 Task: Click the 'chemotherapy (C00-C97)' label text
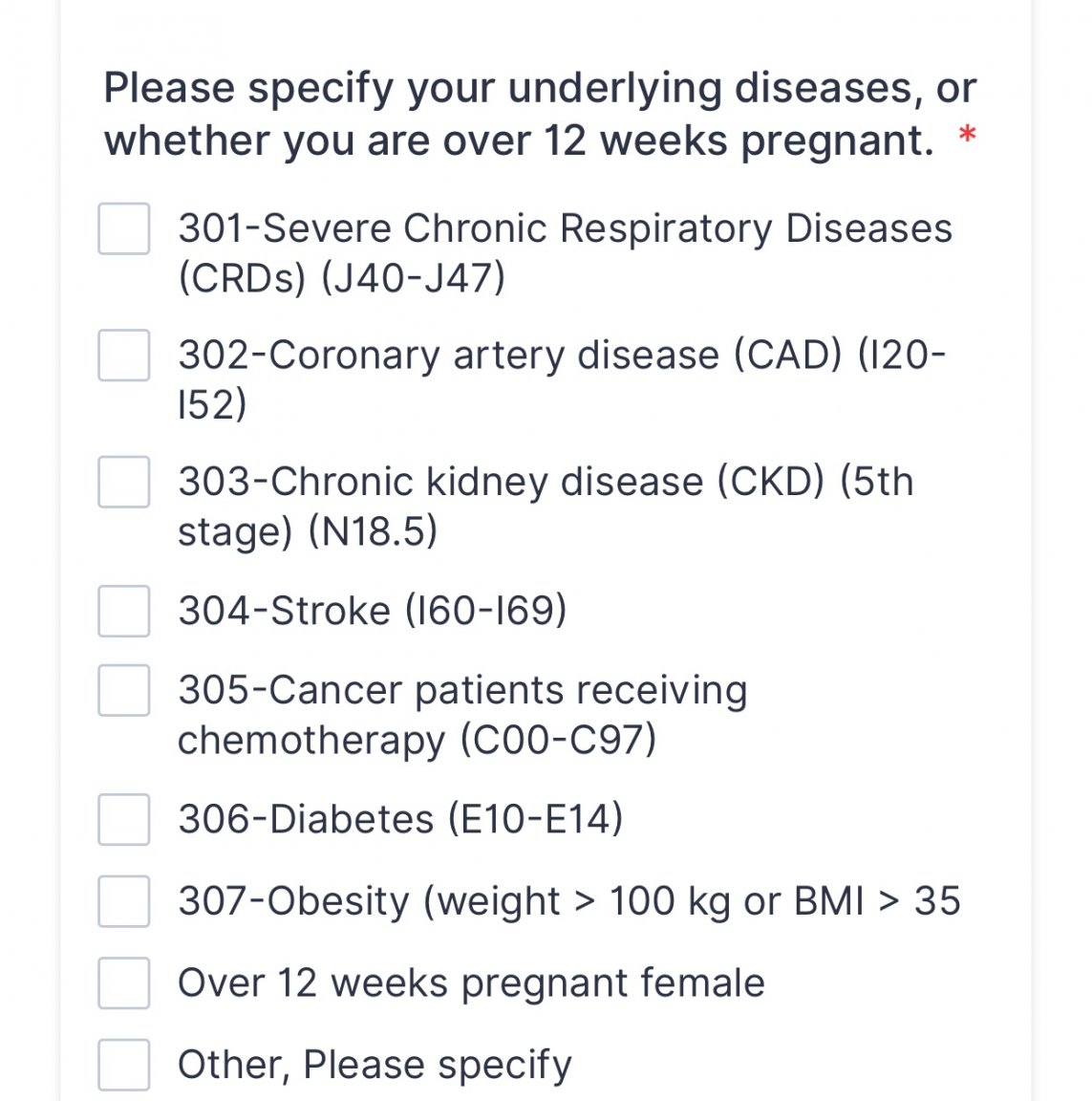417,740
